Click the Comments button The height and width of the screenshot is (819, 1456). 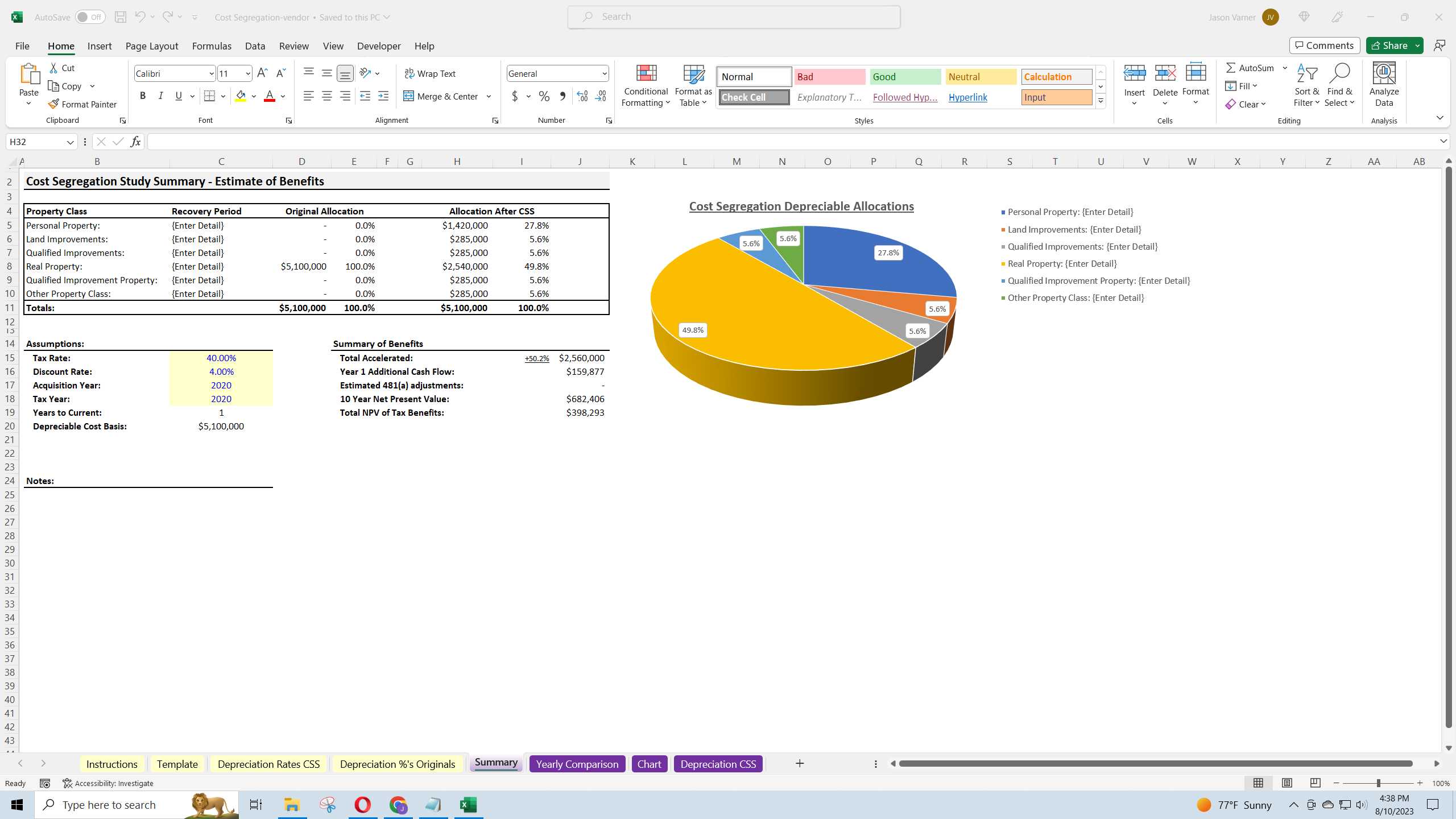coord(1325,45)
